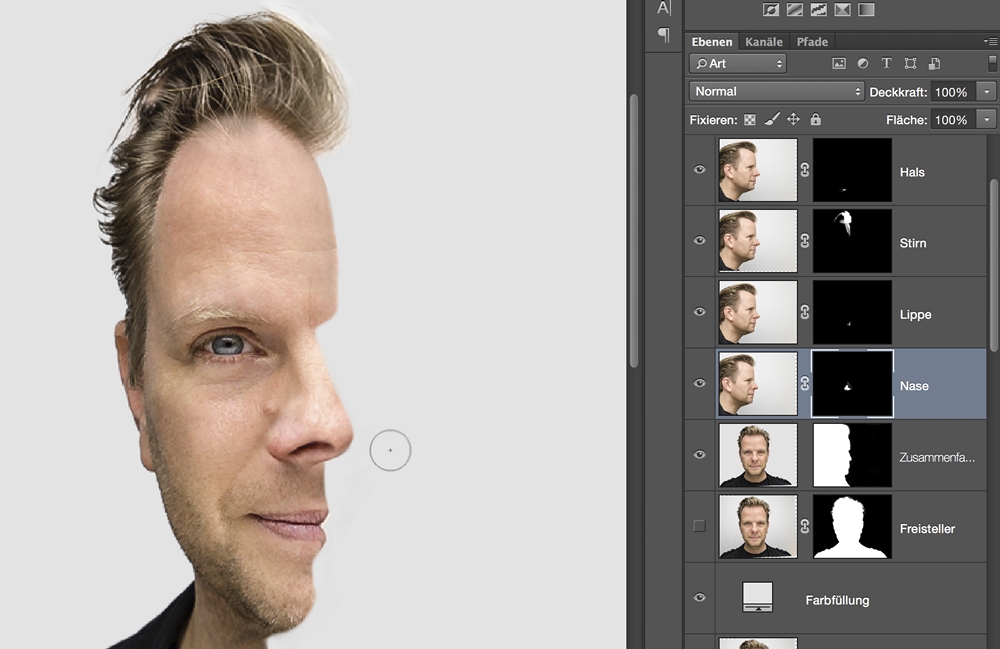Click the mask link icon on Stirn layer
Viewport: 1000px width, 649px height.
(805, 240)
